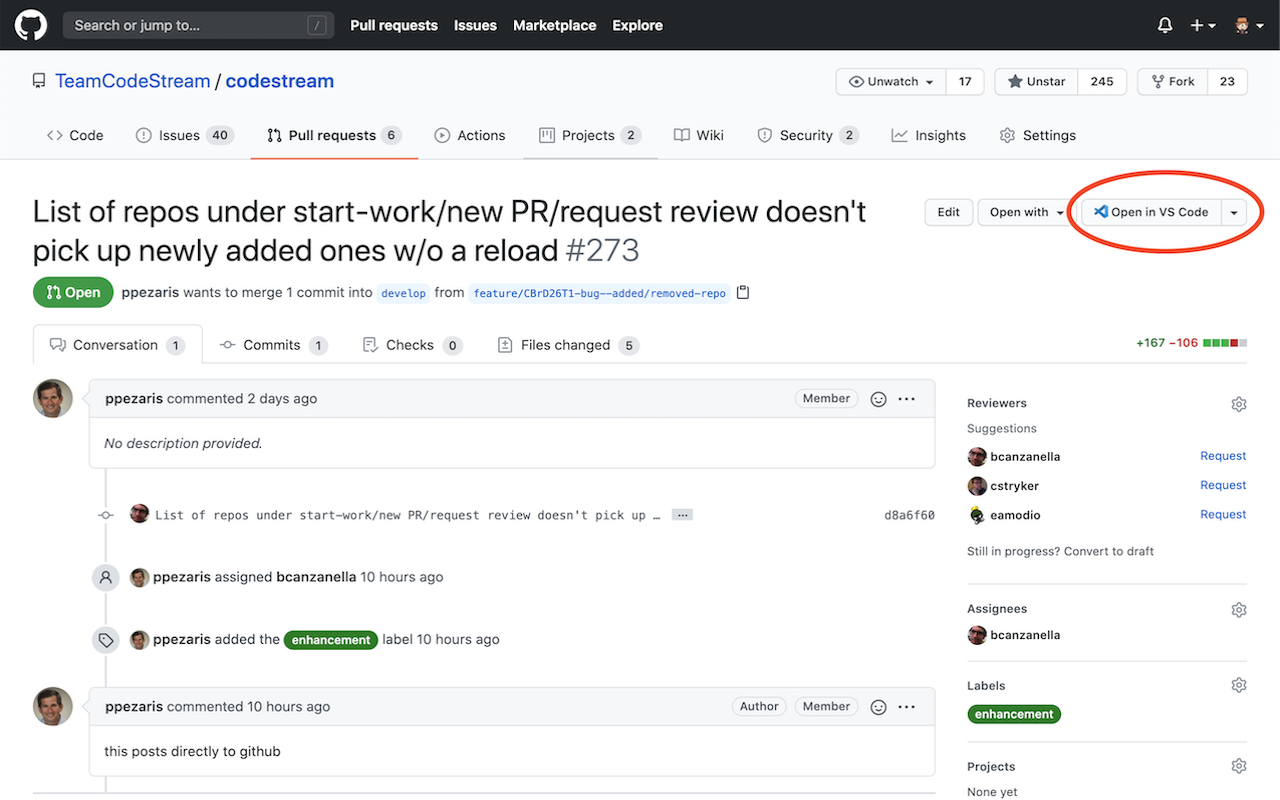
Task: Open the 17 watchers count
Action: point(965,81)
